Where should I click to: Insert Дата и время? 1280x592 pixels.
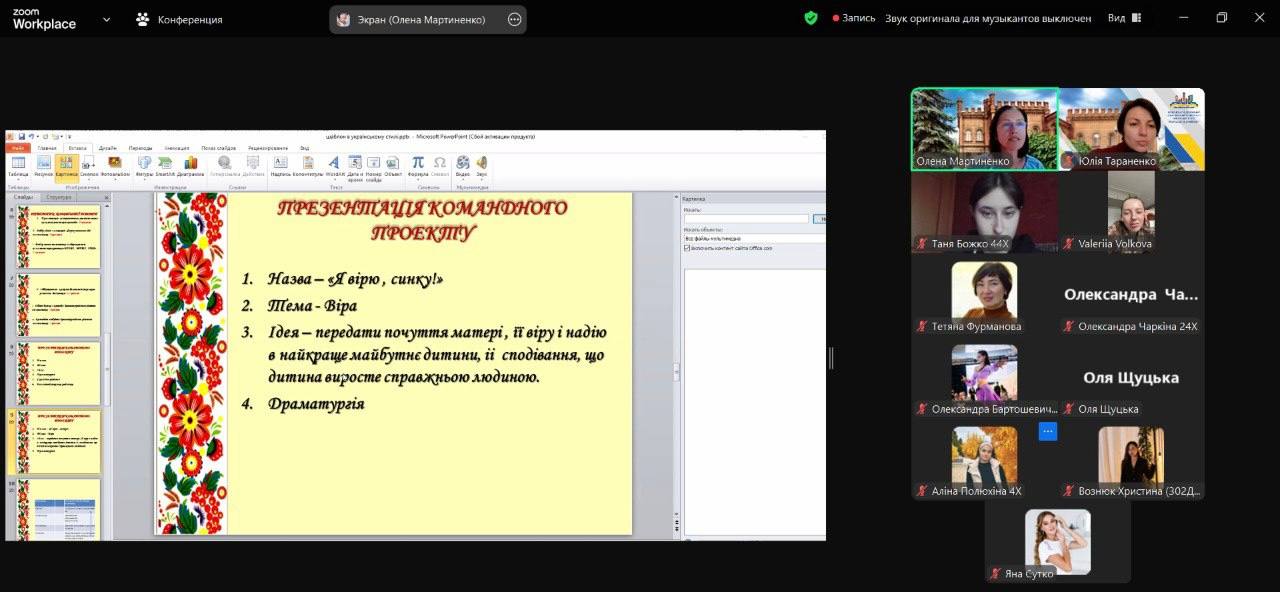tap(355, 167)
